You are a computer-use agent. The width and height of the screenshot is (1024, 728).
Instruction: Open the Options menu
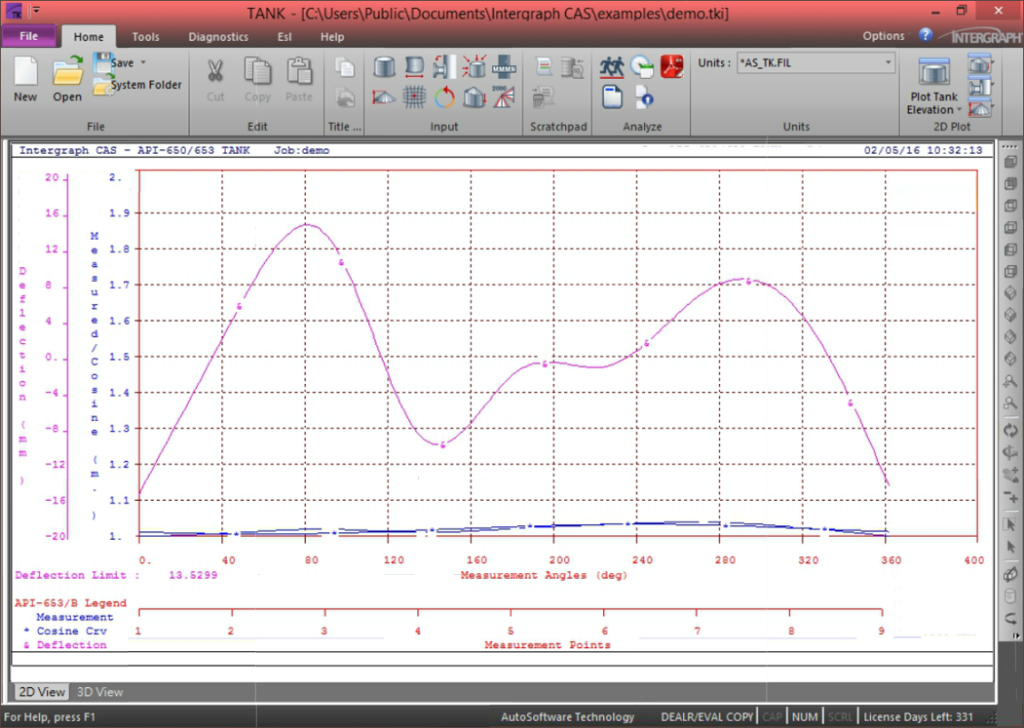tap(884, 36)
